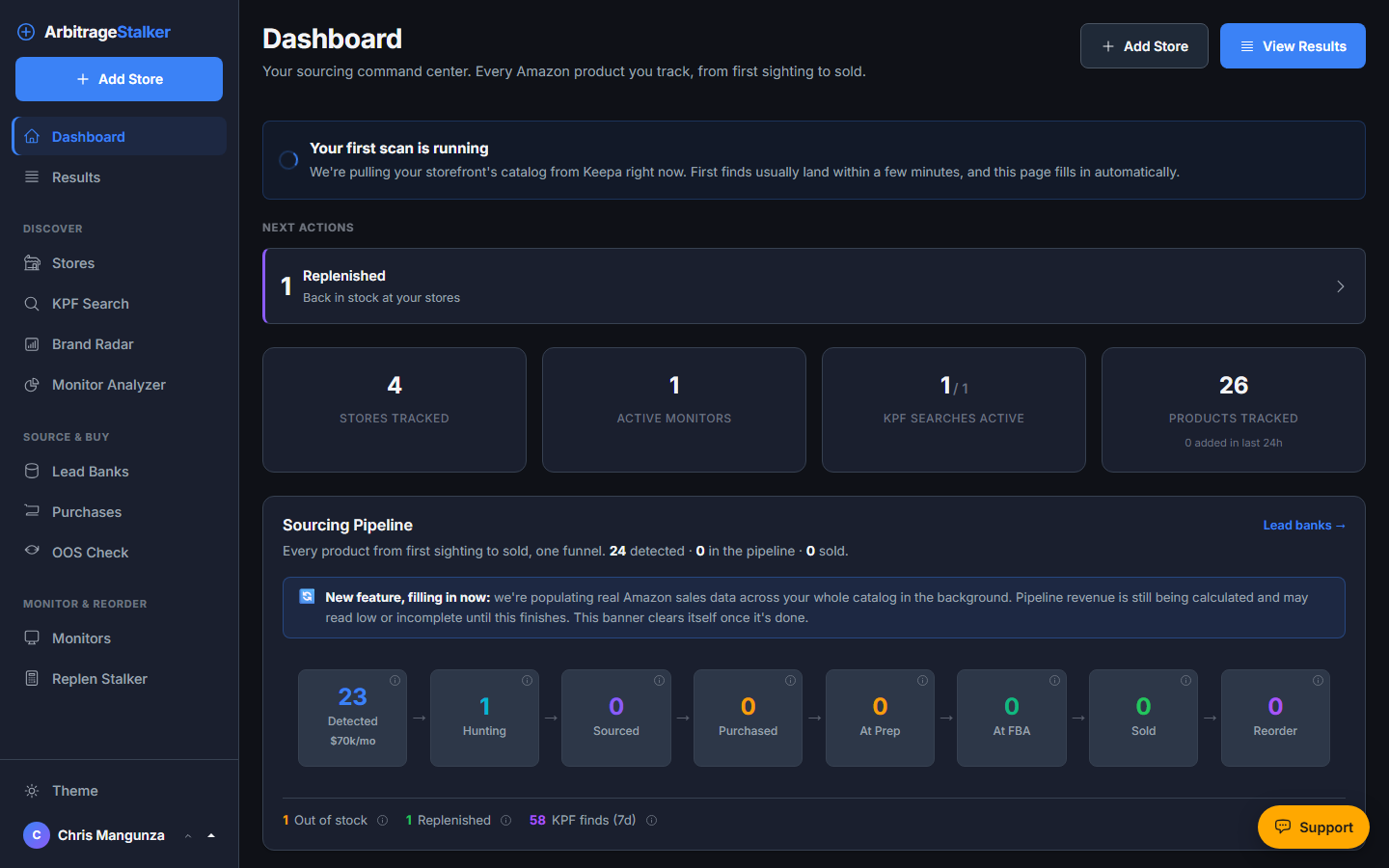This screenshot has width=1389, height=868.
Task: Open the Lead banks arrow link
Action: [1304, 526]
